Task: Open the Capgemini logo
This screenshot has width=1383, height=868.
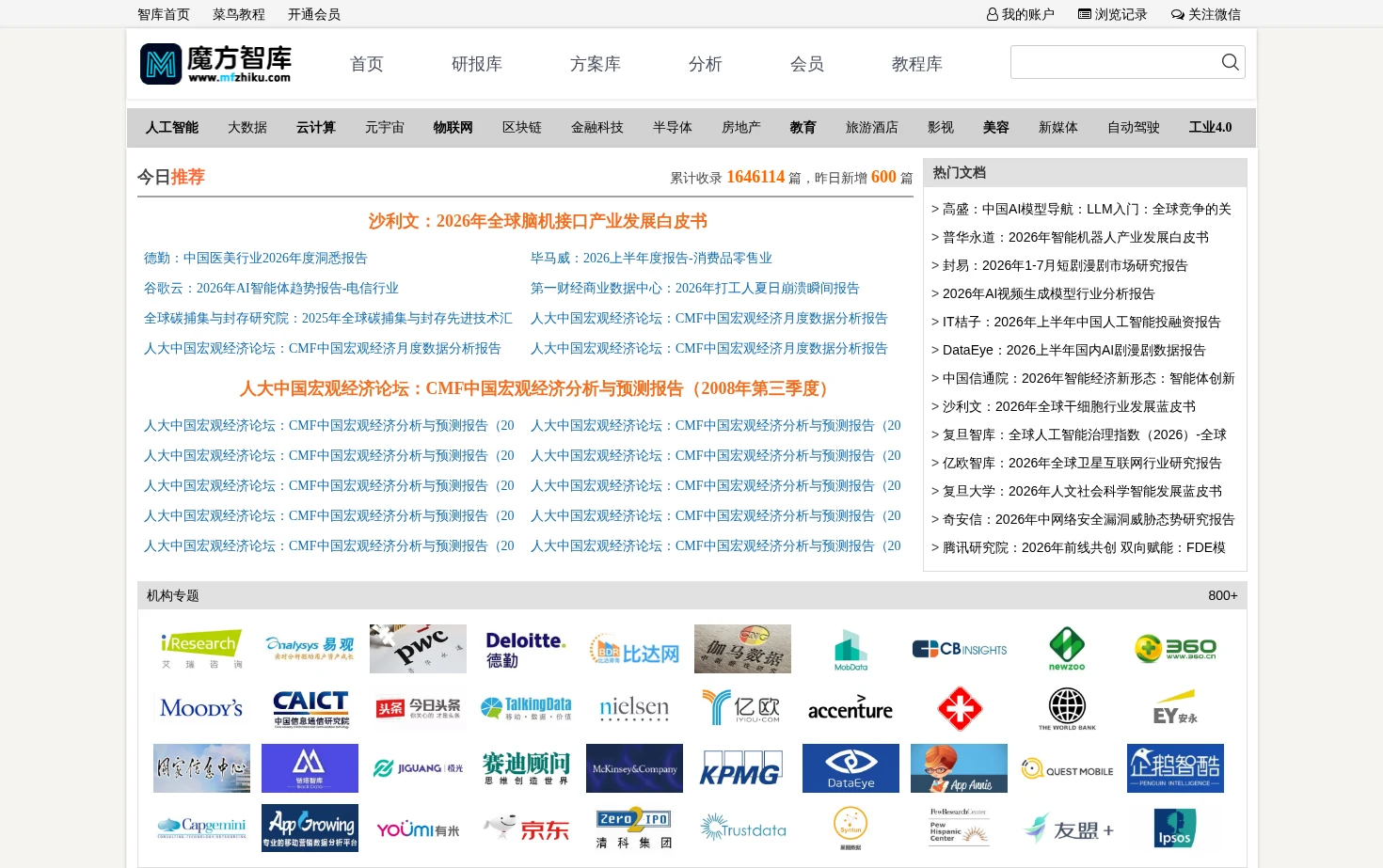Action: (x=201, y=828)
